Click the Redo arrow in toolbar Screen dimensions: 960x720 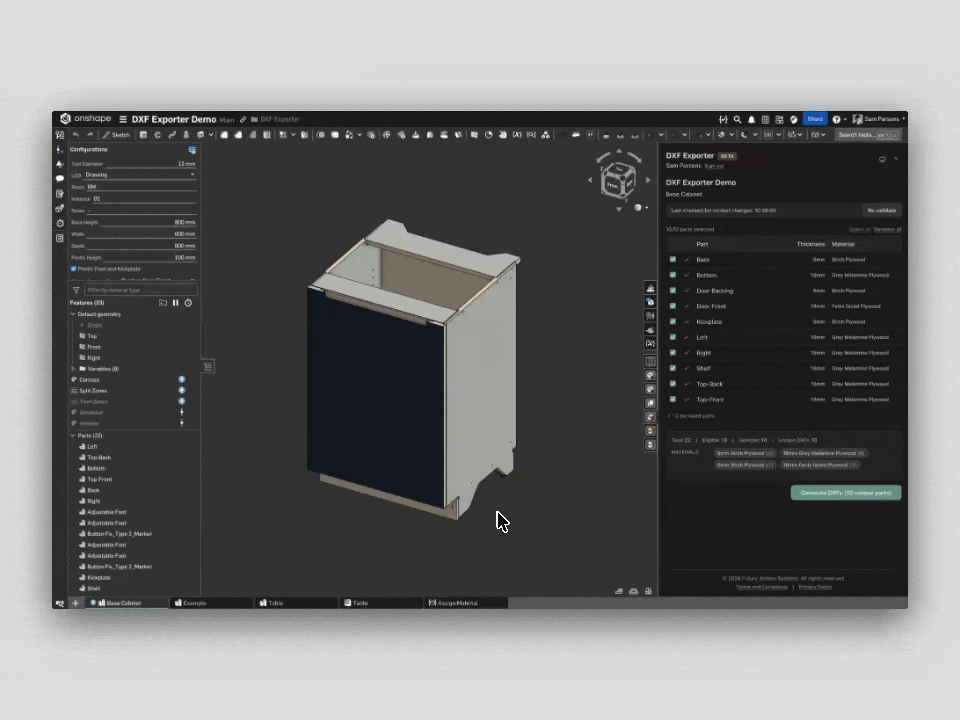tap(90, 135)
